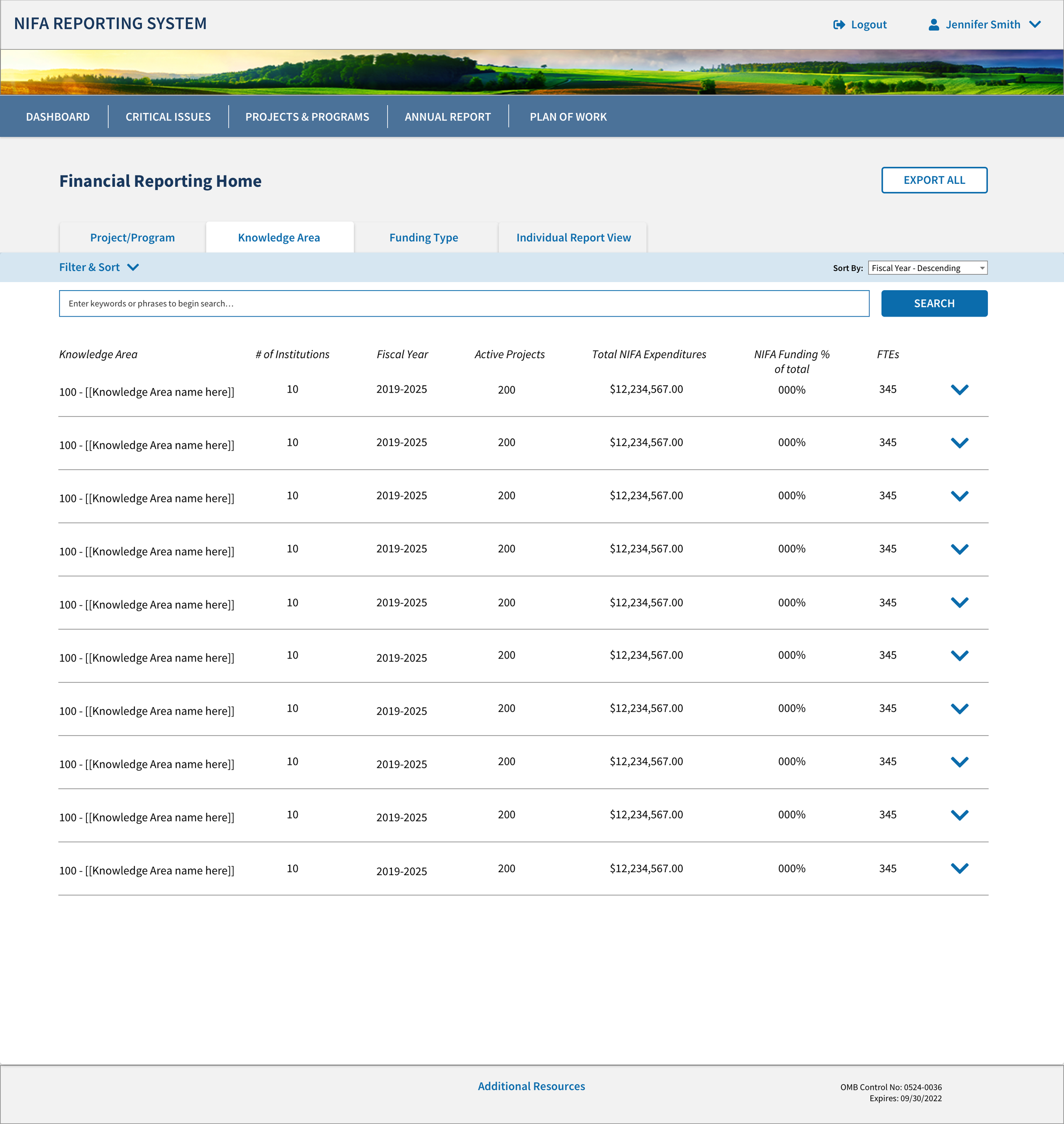Open Critical Issues in navigation bar
Screen dimensions: 1064x1124
click(168, 117)
